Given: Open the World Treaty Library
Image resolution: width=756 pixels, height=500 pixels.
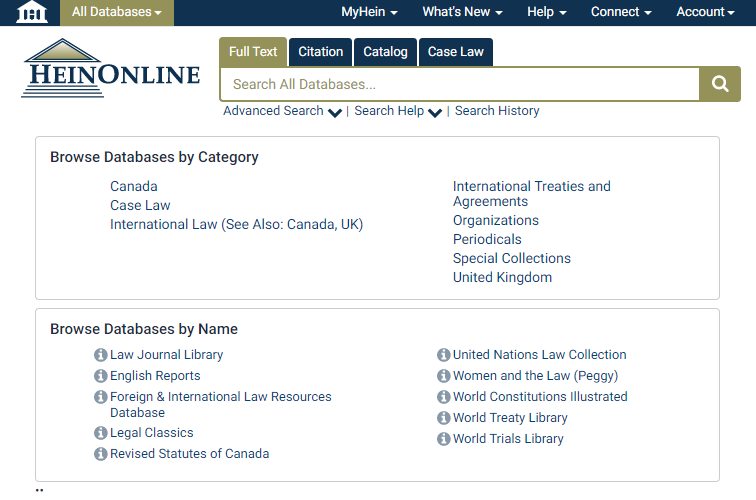Looking at the screenshot, I should (510, 418).
